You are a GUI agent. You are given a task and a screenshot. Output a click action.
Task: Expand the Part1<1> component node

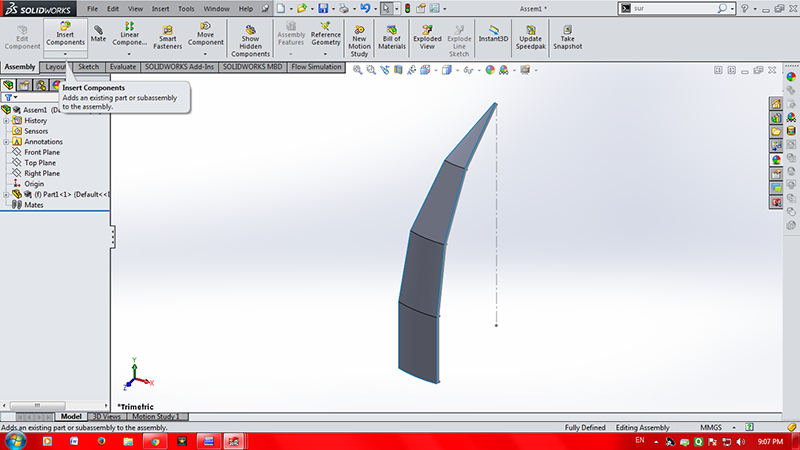pos(6,194)
